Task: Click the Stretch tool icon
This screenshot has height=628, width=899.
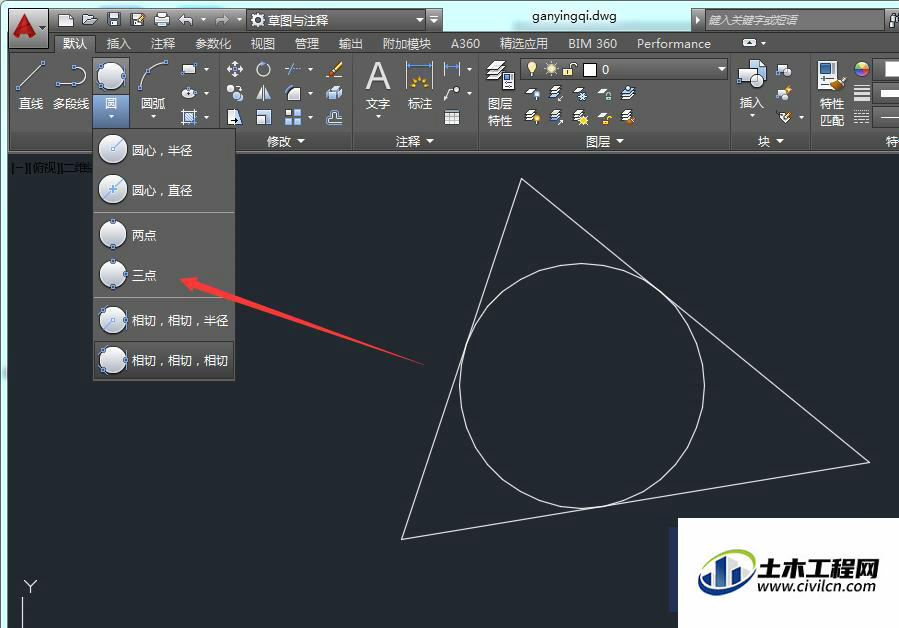Action: tap(234, 118)
